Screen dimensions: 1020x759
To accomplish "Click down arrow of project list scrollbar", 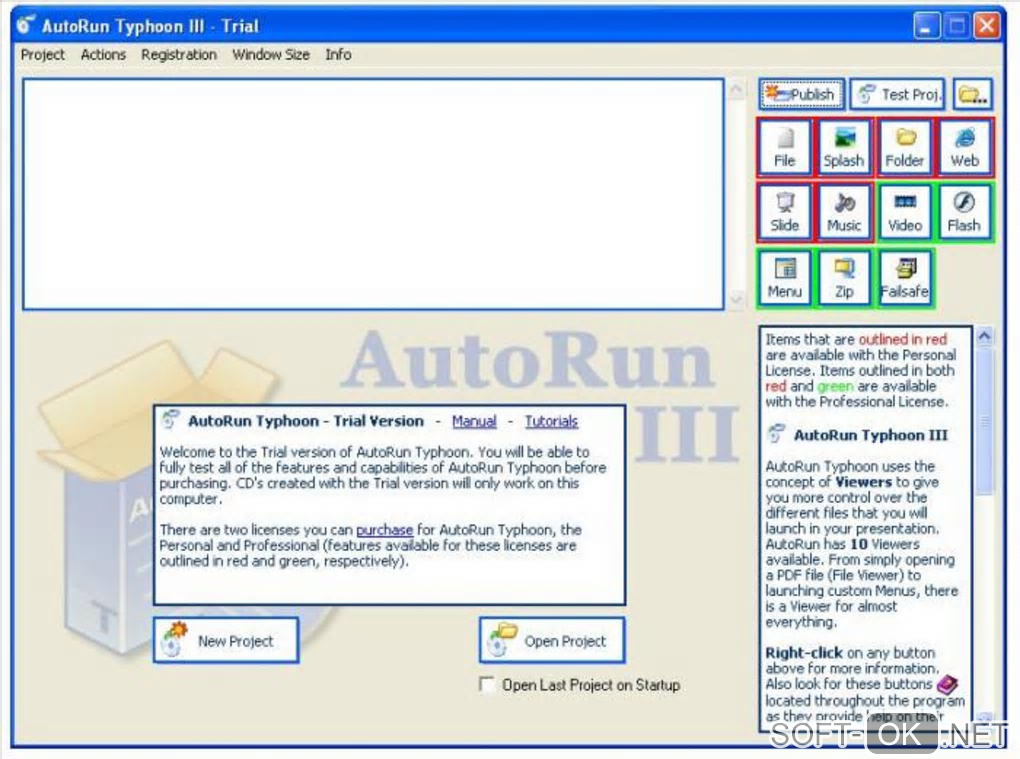I will click(x=736, y=299).
